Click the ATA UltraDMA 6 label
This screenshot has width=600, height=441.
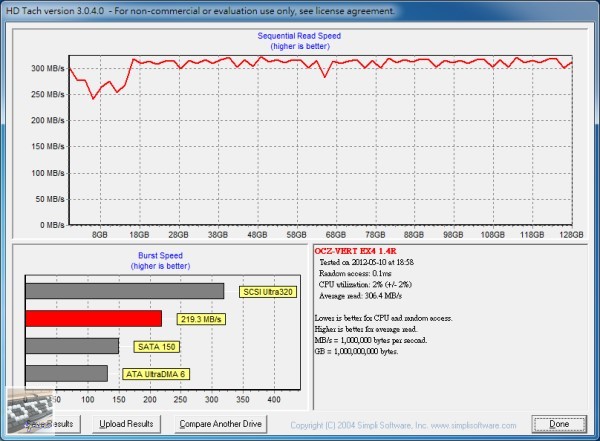[156, 374]
